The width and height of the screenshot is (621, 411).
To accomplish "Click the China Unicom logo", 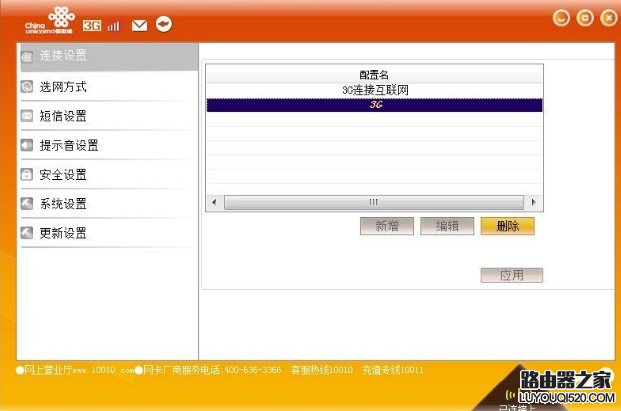I will 50,20.
